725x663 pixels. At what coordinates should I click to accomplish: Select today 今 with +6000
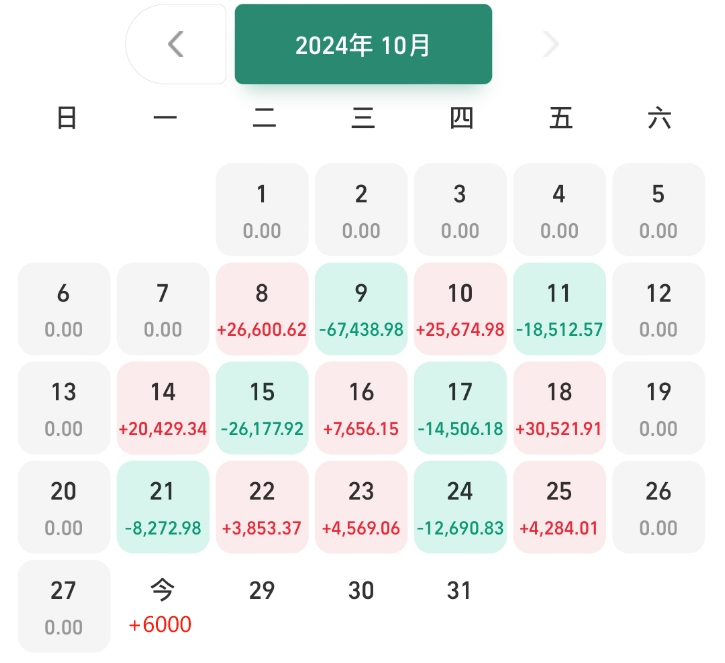pos(163,606)
